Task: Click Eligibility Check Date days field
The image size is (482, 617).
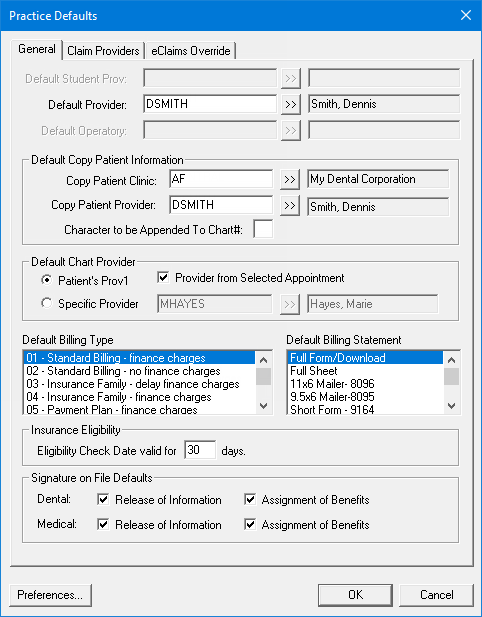Action: pos(200,450)
